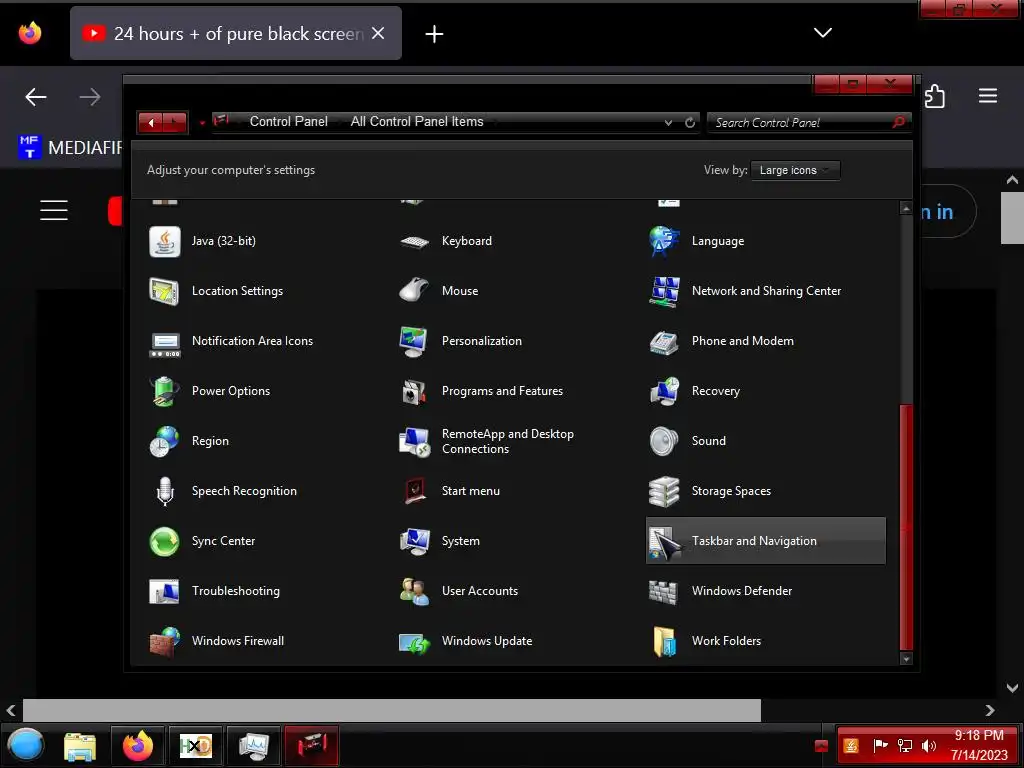
Task: Open the Java (32-bit) icon
Action: (165, 241)
